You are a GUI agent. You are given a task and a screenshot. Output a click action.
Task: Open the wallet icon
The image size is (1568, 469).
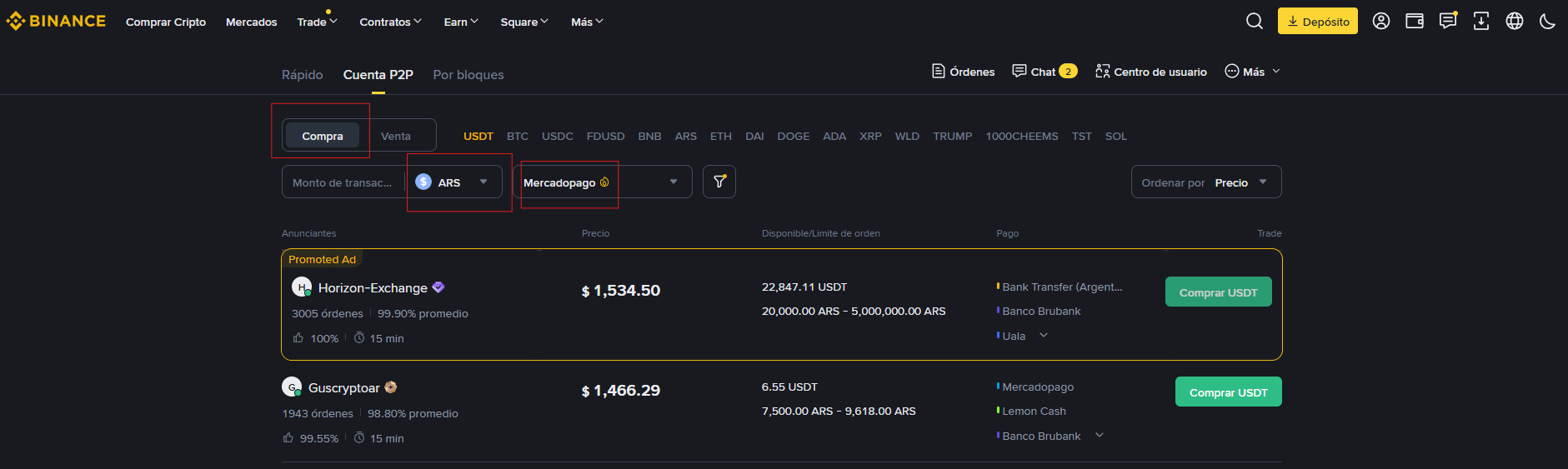(1415, 21)
